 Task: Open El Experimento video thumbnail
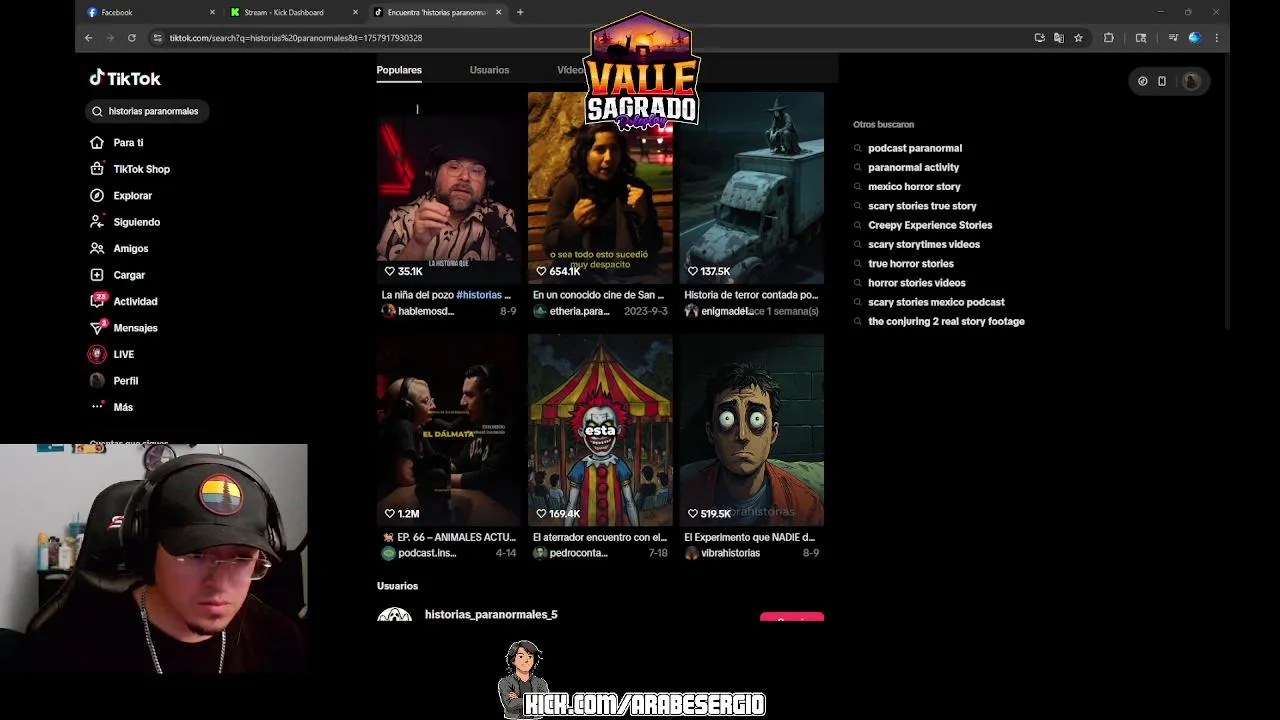tap(751, 430)
